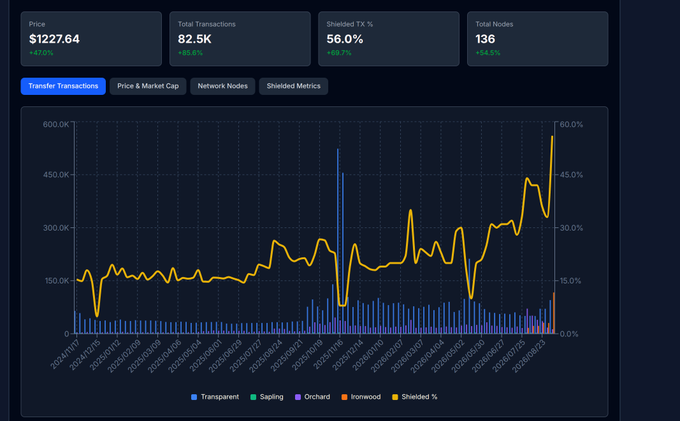
Task: Click the Shielded TX % value 56.0%
Action: tap(345, 39)
